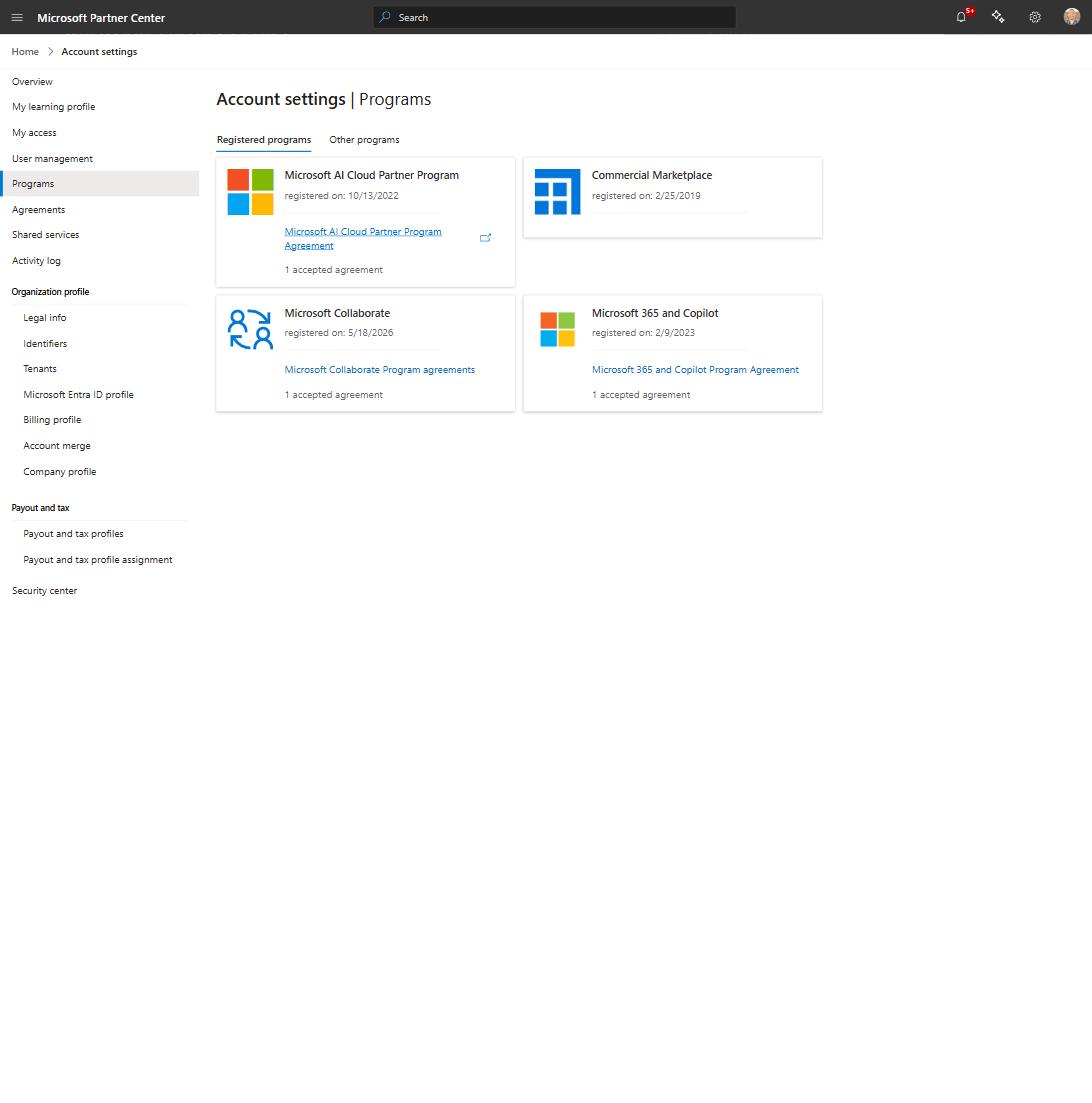The width and height of the screenshot is (1092, 1103).
Task: Click the Microsoft Partner Center header title
Action: 101,18
